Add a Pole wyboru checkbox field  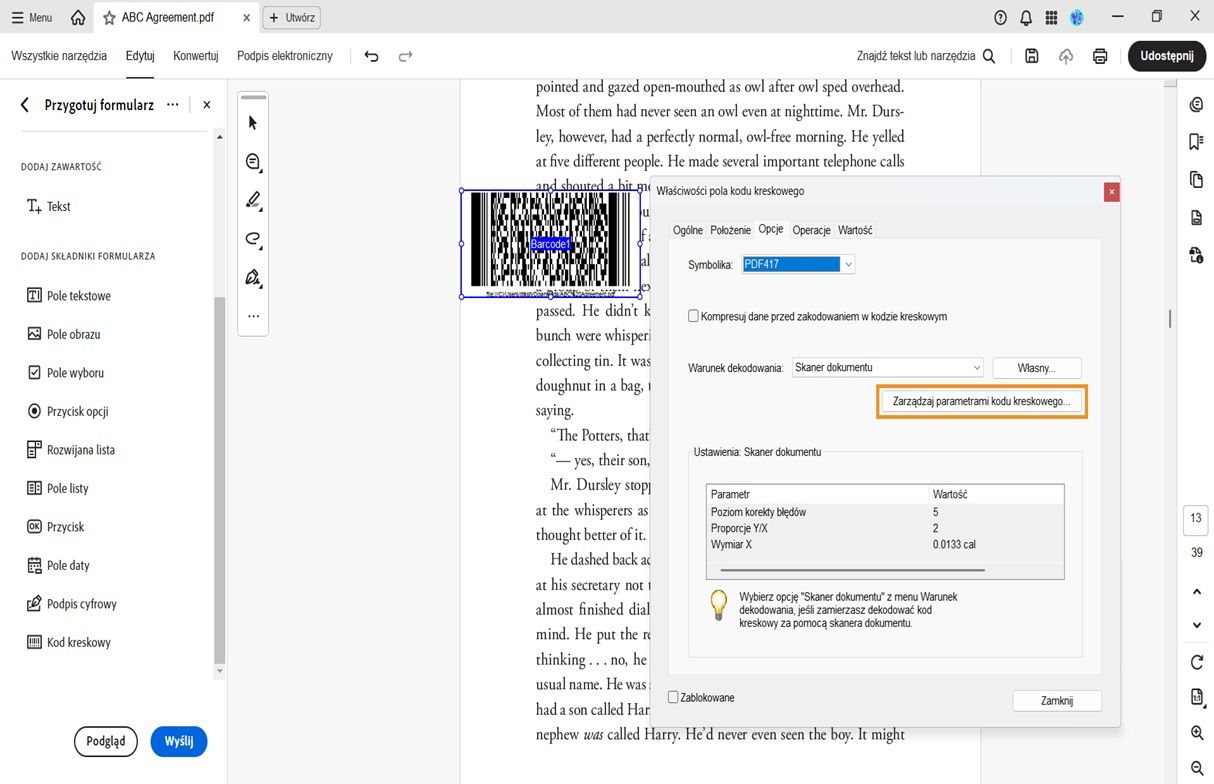pyautogui.click(x=65, y=373)
